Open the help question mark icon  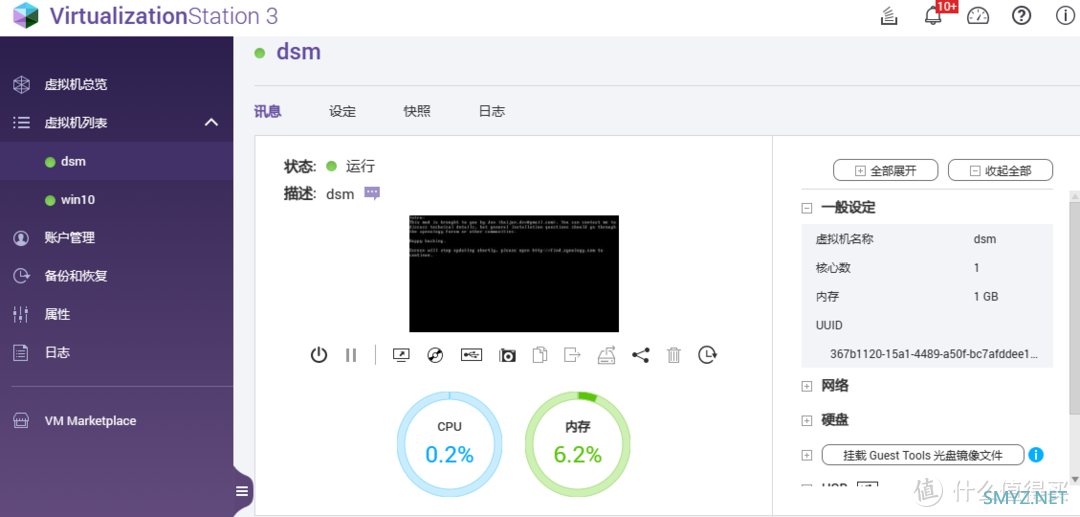(1021, 16)
